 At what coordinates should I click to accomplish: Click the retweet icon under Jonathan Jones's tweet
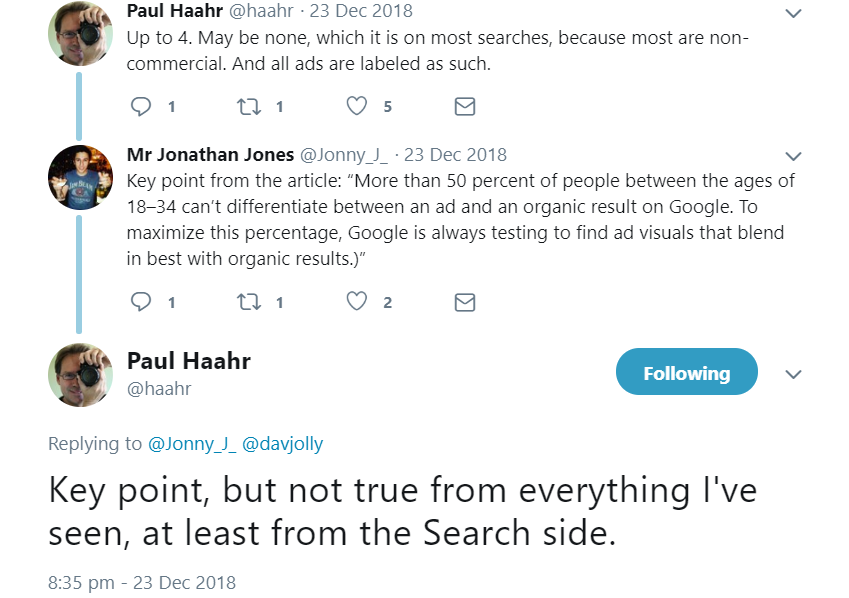pyautogui.click(x=247, y=302)
